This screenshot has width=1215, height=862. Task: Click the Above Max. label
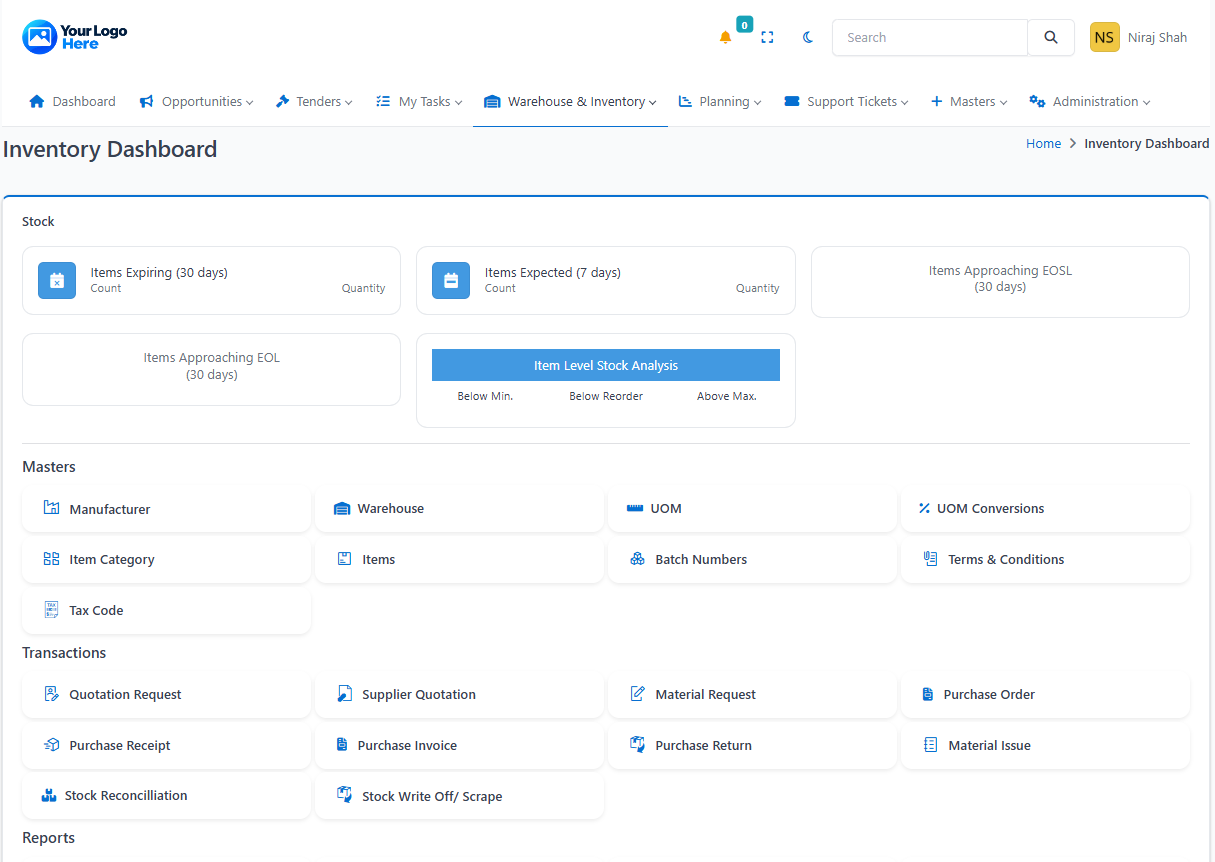727,396
